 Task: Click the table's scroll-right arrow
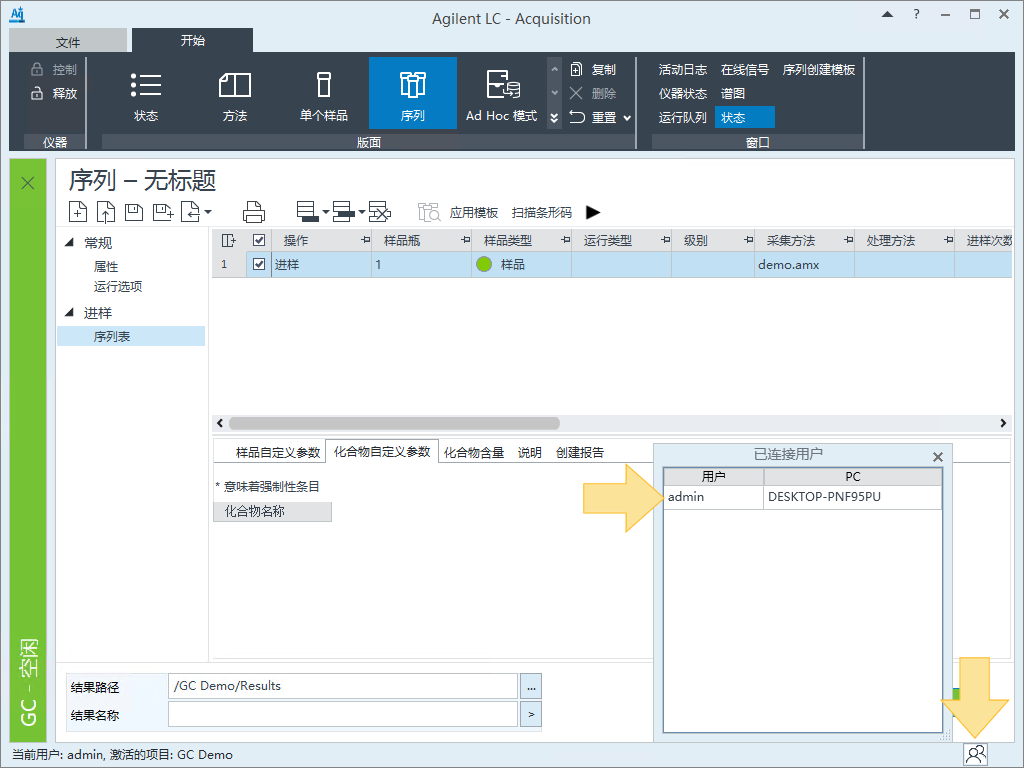point(1003,423)
